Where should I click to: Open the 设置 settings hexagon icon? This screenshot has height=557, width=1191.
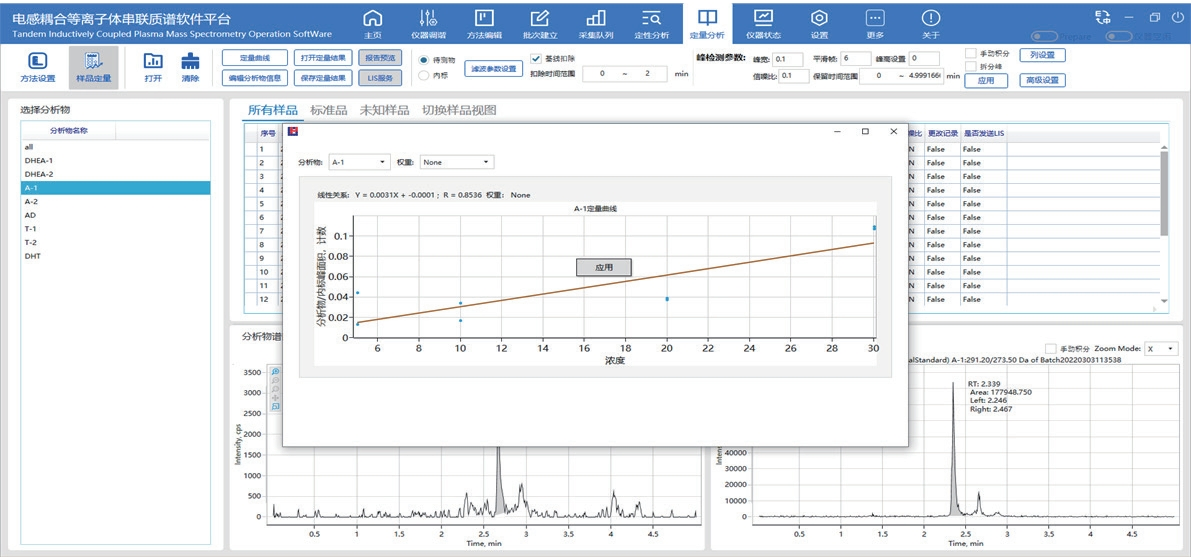(x=819, y=18)
